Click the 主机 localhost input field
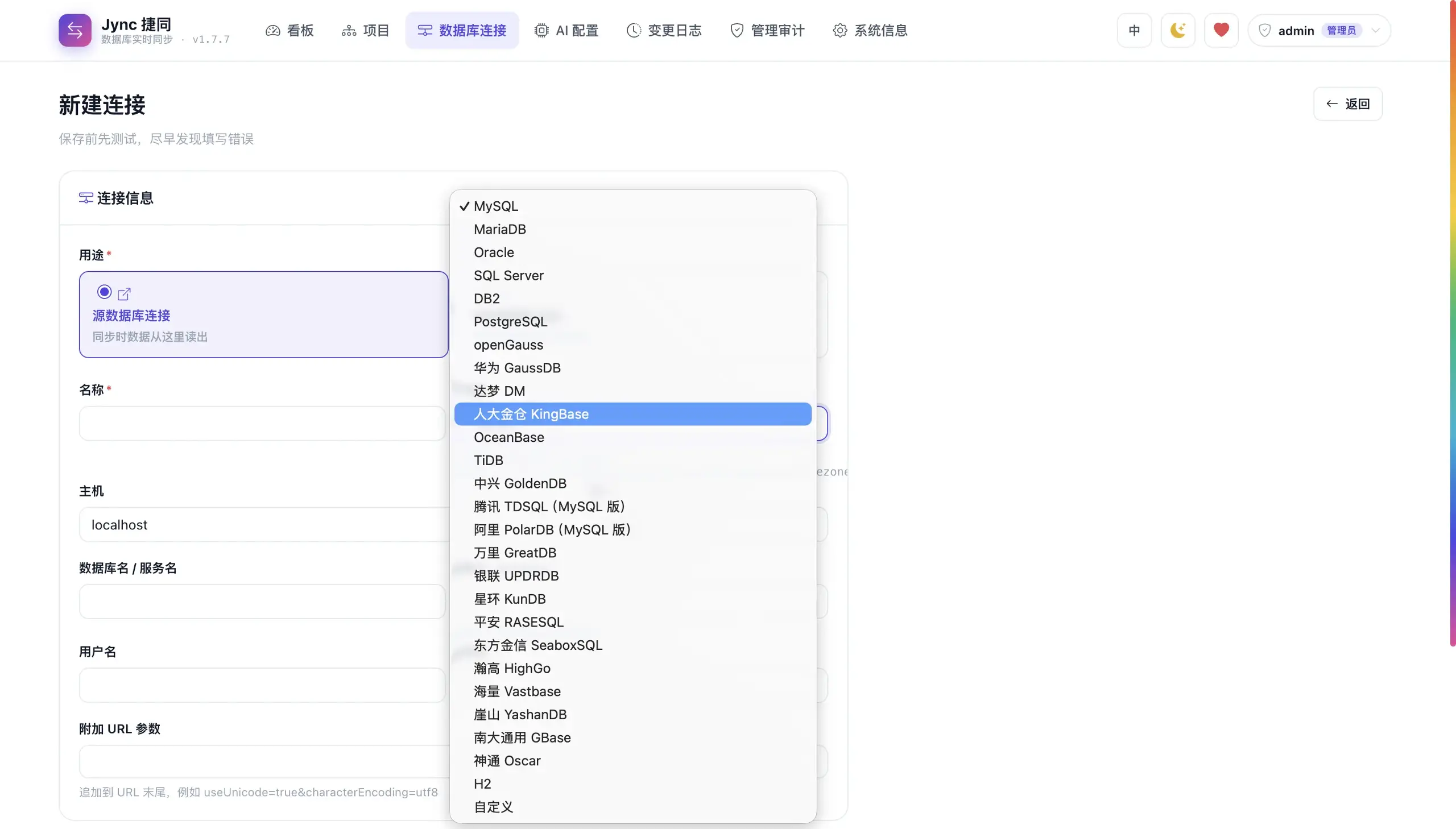The image size is (1456, 829). pyautogui.click(x=264, y=524)
